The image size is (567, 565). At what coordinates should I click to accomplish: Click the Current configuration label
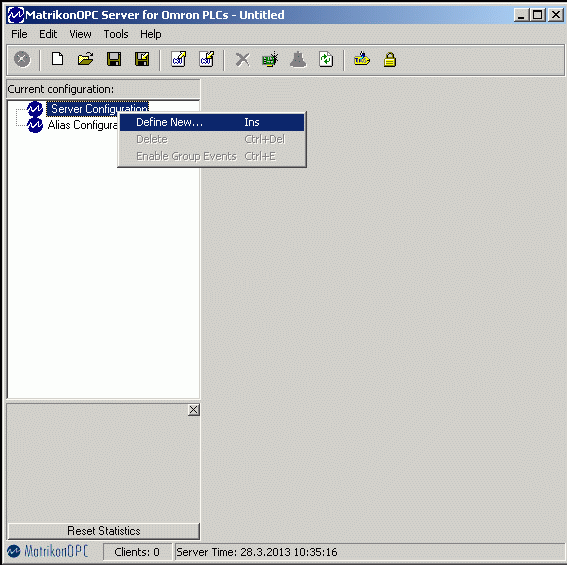[x=61, y=89]
